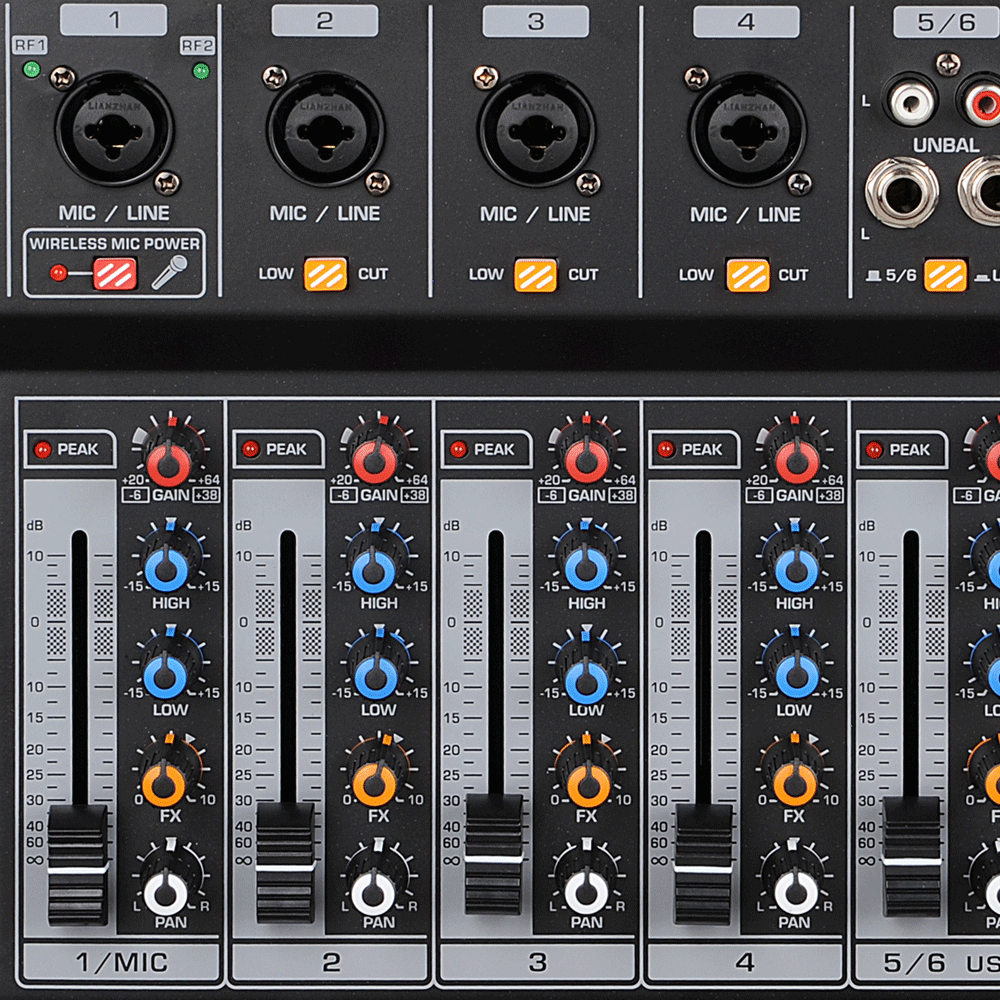This screenshot has width=1000, height=1000.
Task: Click the channel 4 MIC/LINE combo input jack
Action: click(747, 131)
